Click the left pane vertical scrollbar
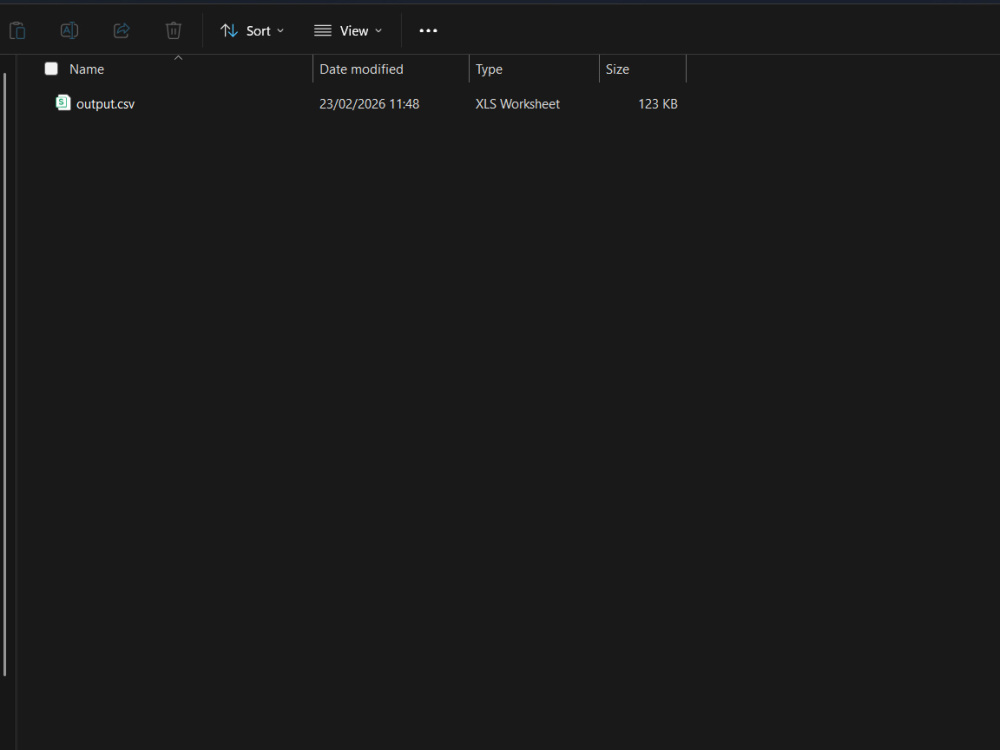 pyautogui.click(x=4, y=374)
